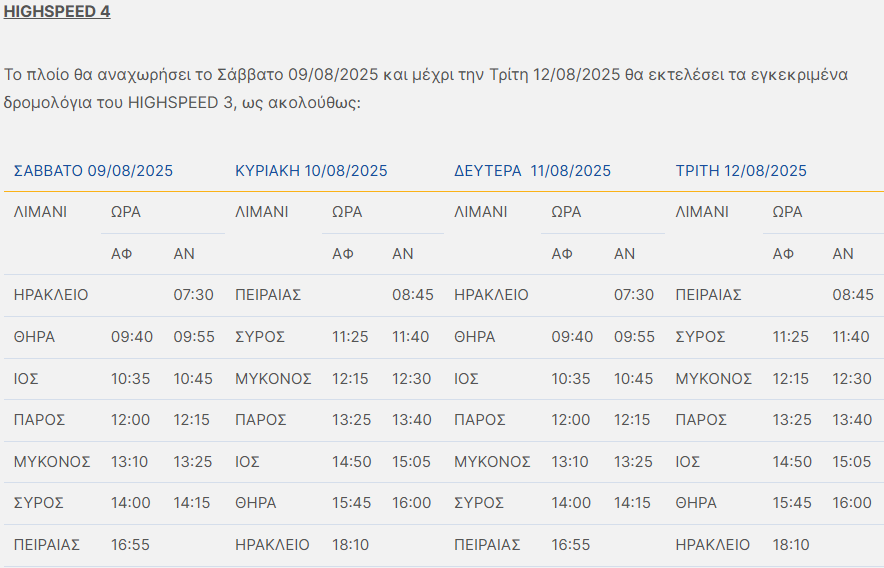Click the intro paragraph about the HIGHSPEED 3 routes
This screenshot has width=884, height=568.
click(426, 89)
